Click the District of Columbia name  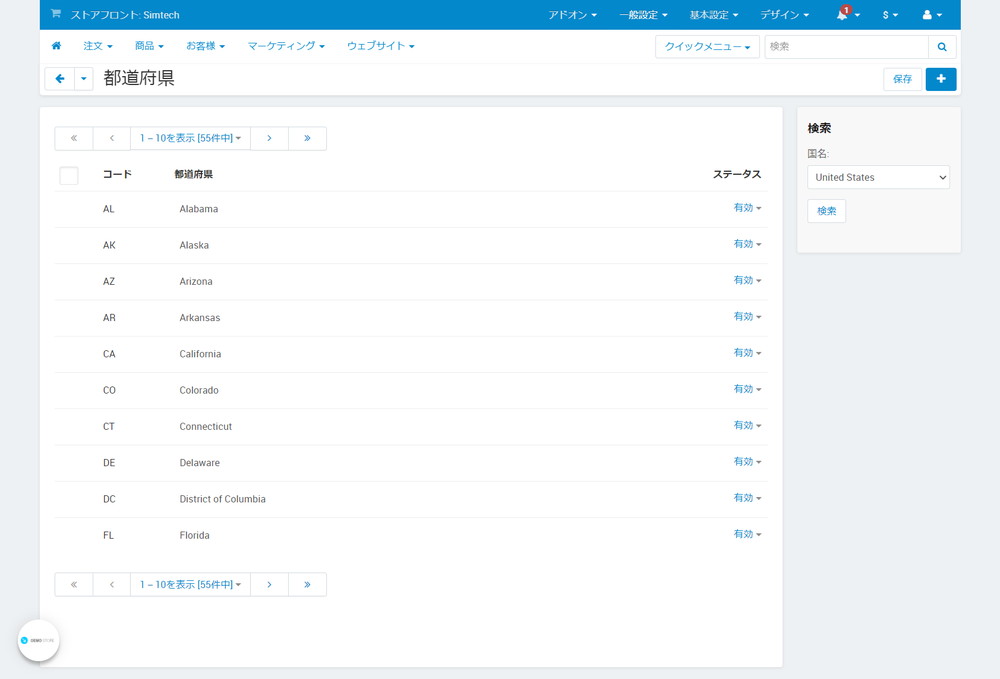tap(223, 499)
